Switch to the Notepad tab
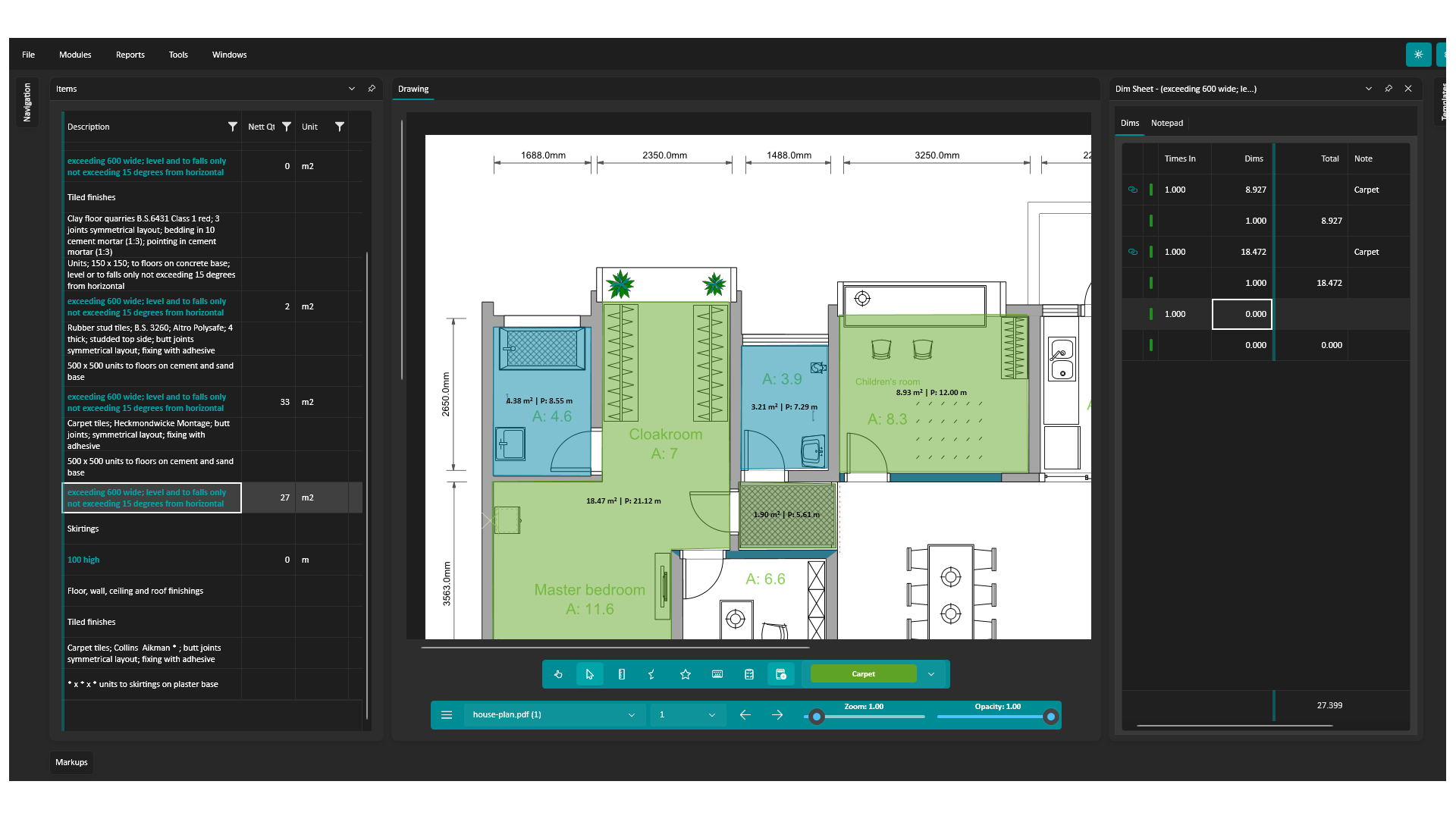Image resolution: width=1456 pixels, height=819 pixels. tap(1166, 123)
